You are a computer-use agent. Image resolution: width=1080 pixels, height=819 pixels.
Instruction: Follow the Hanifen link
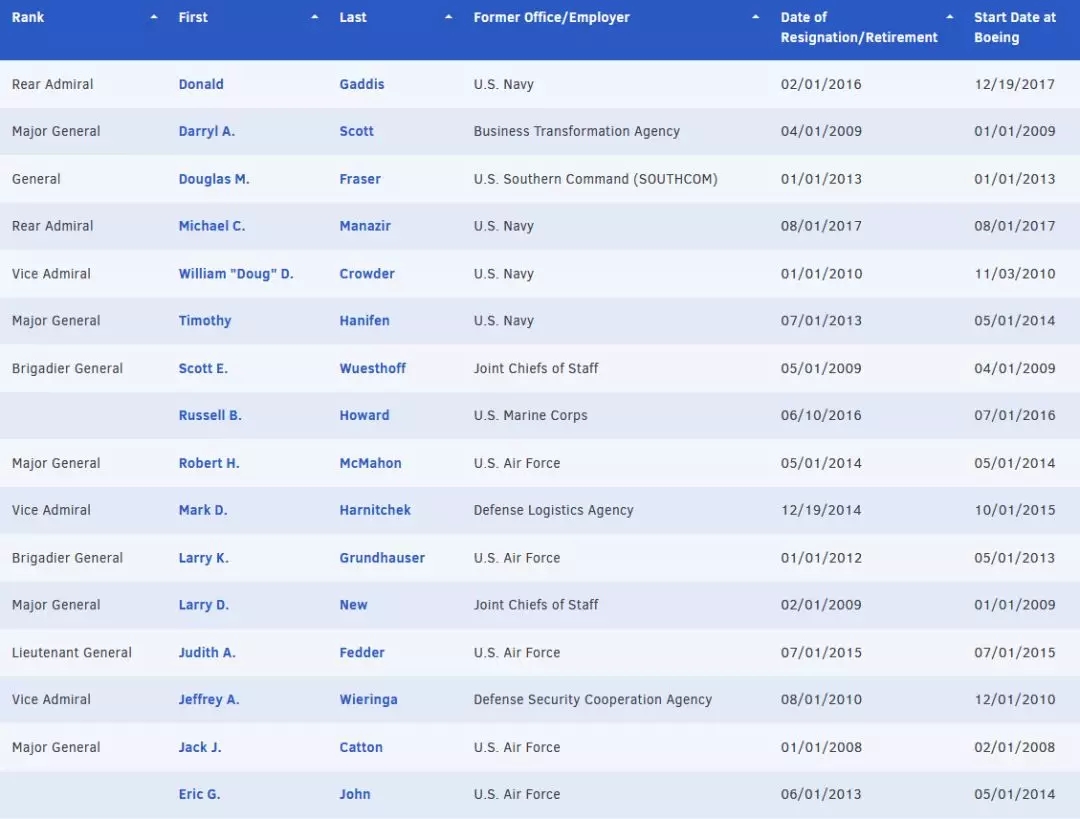pyautogui.click(x=364, y=321)
